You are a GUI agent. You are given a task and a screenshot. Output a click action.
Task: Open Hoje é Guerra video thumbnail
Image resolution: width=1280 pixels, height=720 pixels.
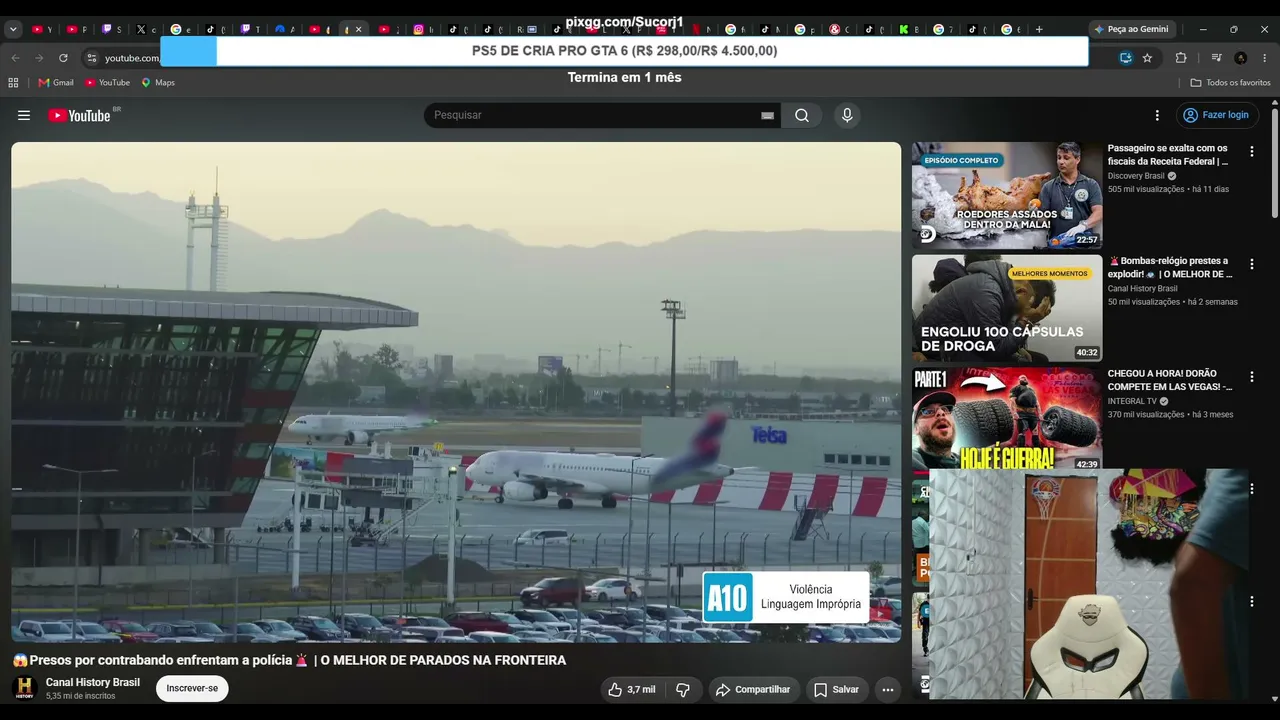coord(1007,419)
